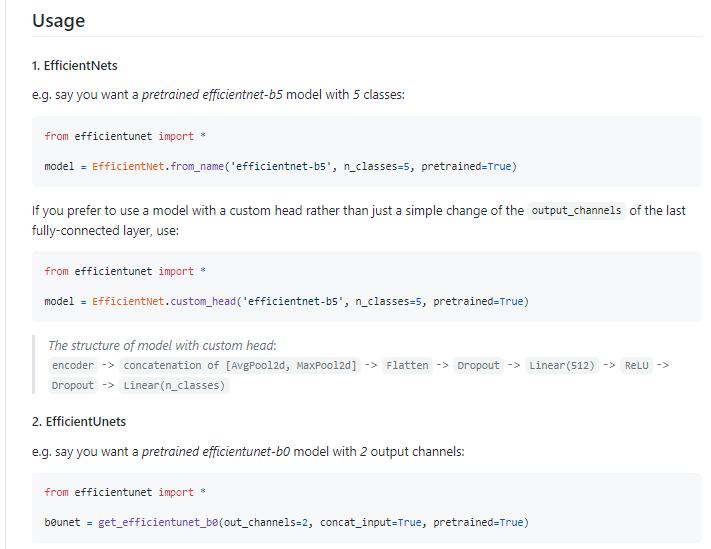Click the "2. EfficientUnets" subheading
711x549 pixels.
[79, 421]
